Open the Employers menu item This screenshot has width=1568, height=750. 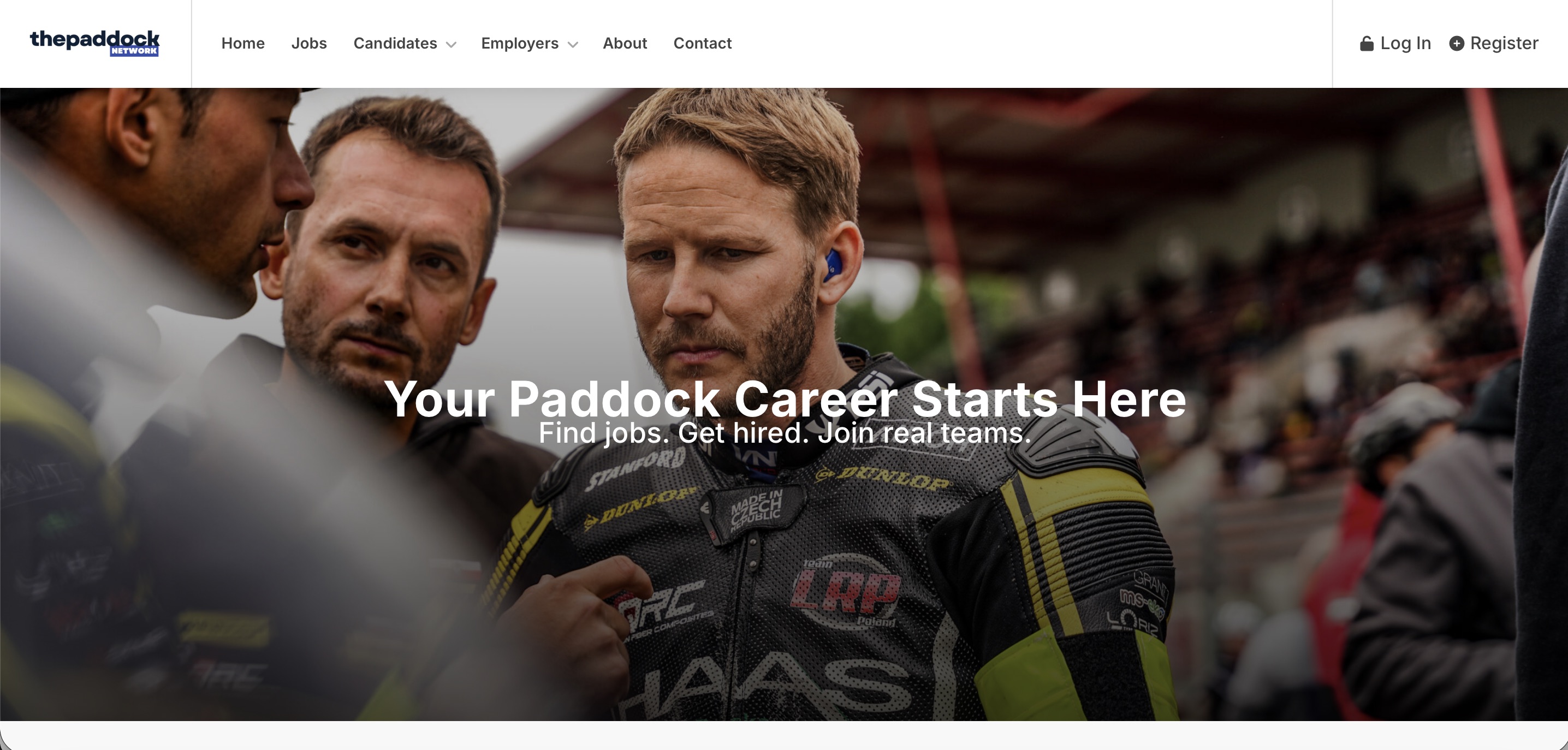(520, 43)
